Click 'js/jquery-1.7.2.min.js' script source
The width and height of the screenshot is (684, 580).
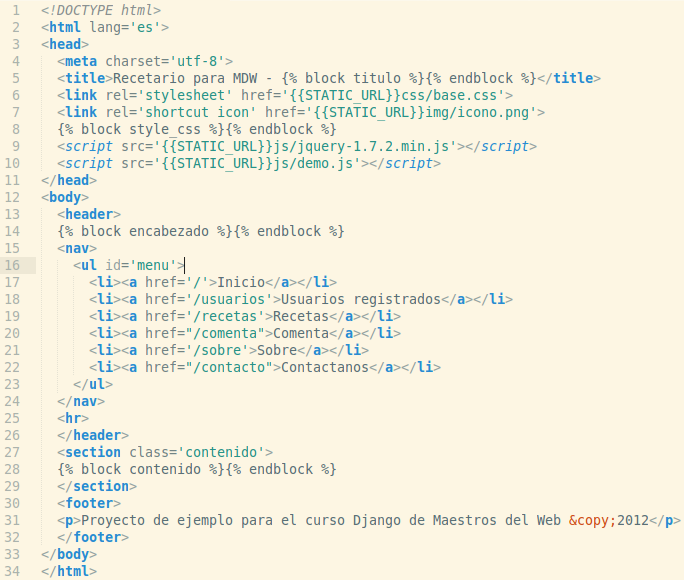(x=361, y=146)
